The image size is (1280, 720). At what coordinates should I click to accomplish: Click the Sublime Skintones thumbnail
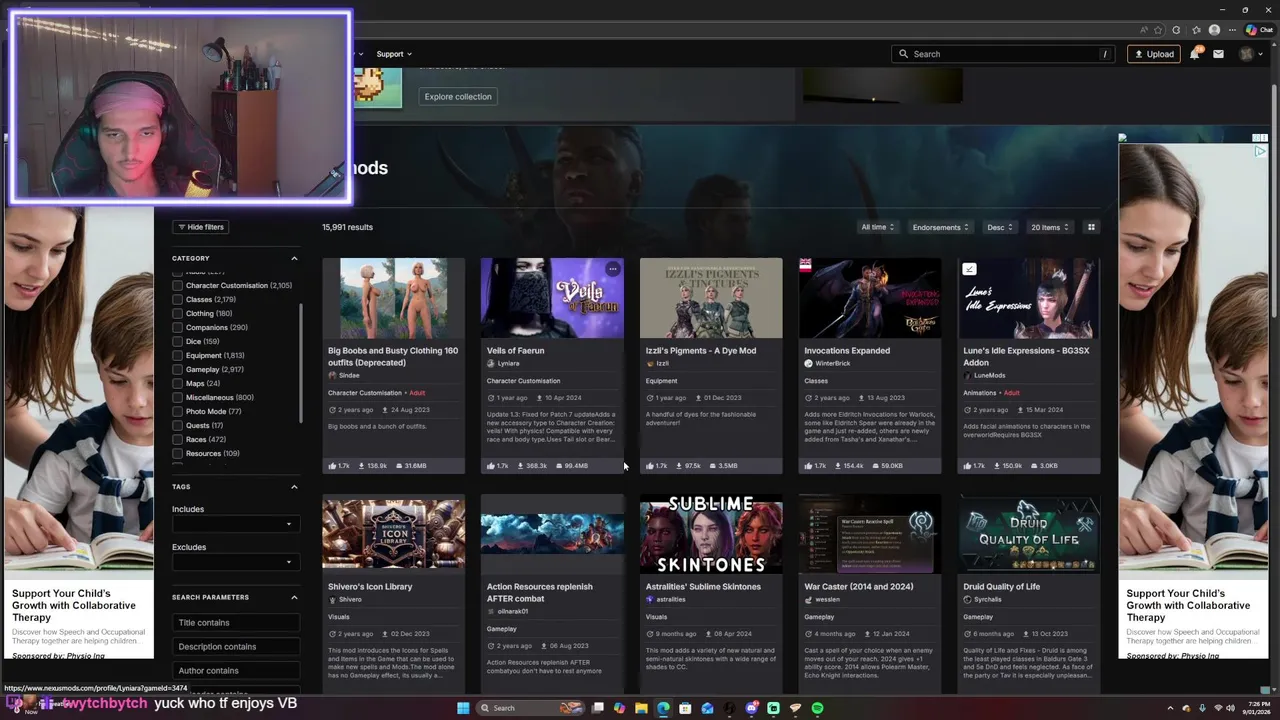point(711,534)
